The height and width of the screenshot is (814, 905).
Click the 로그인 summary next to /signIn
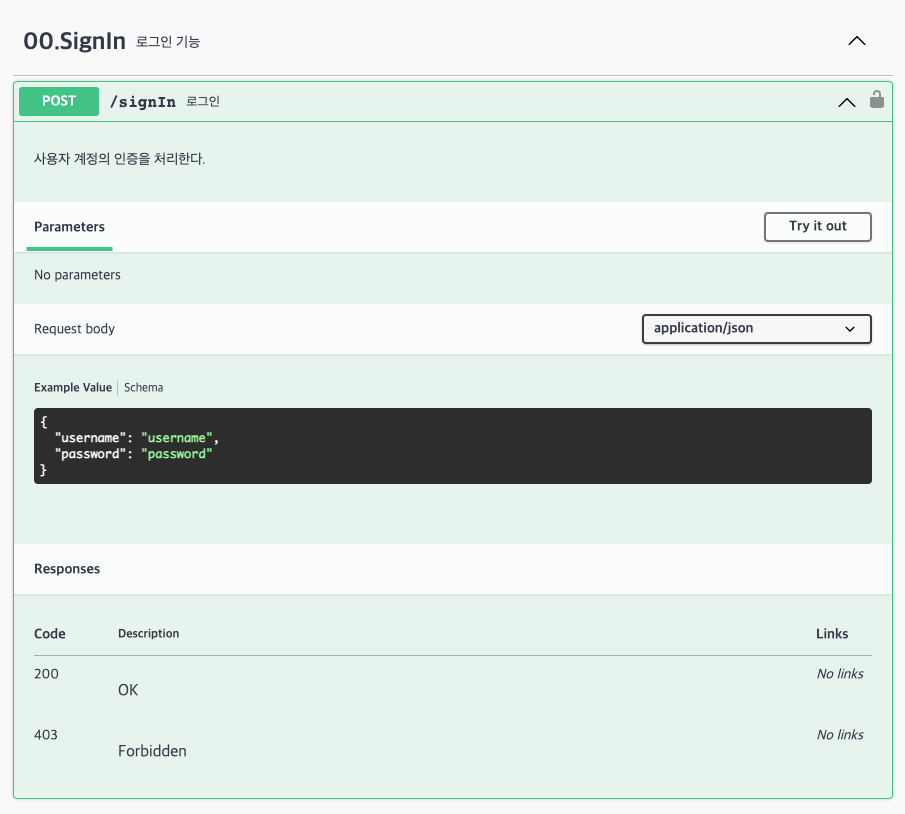click(x=203, y=102)
